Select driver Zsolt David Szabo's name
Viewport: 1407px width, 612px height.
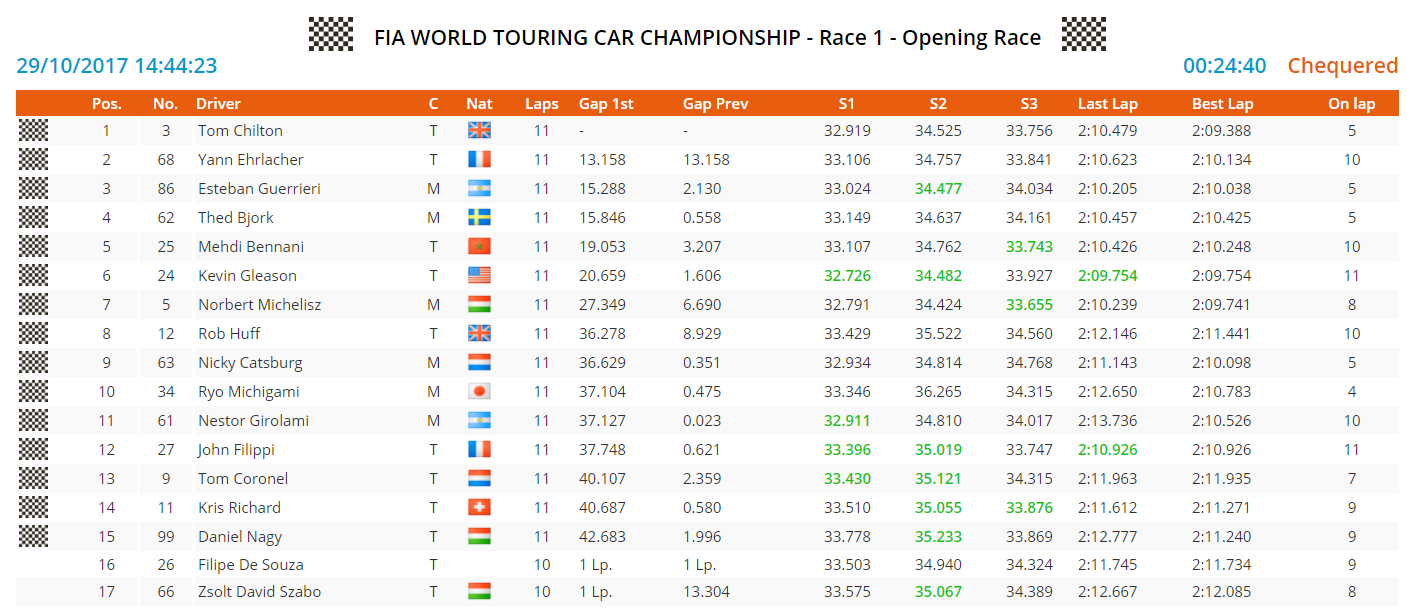tap(259, 592)
